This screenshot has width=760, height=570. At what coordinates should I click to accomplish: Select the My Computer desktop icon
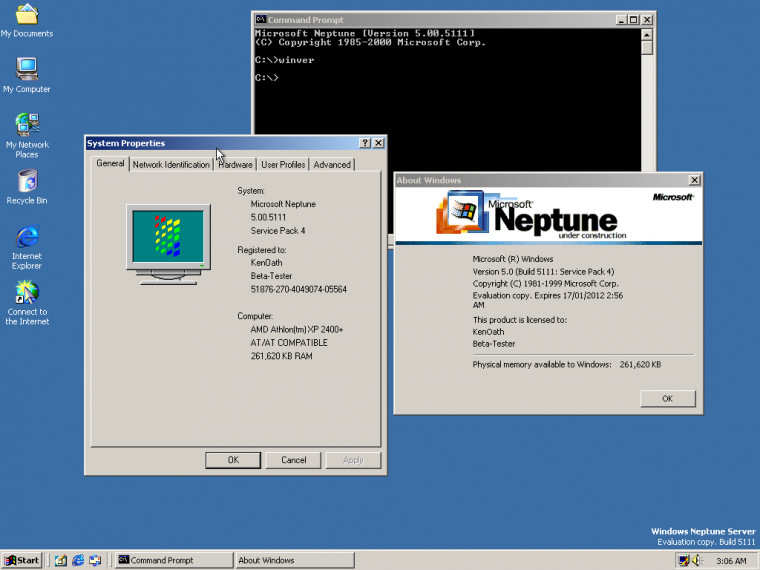click(27, 70)
